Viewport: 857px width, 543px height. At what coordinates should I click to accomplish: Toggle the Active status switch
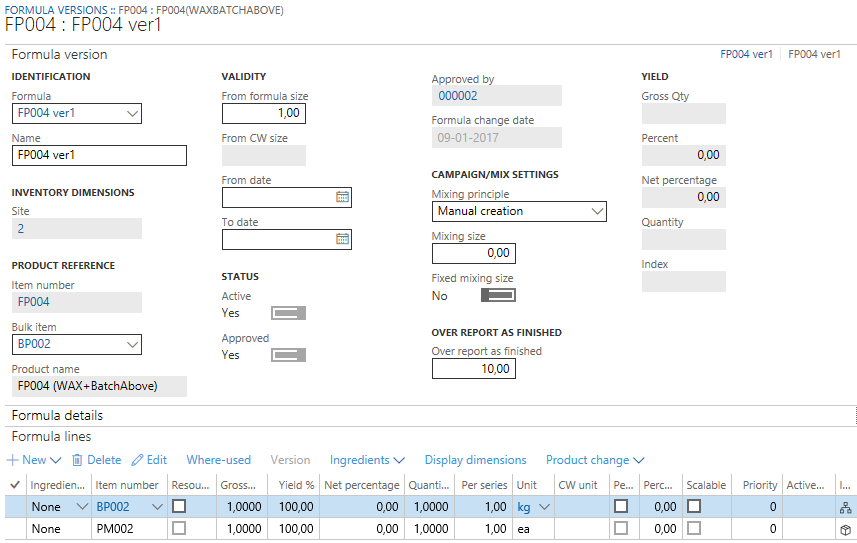click(x=289, y=313)
